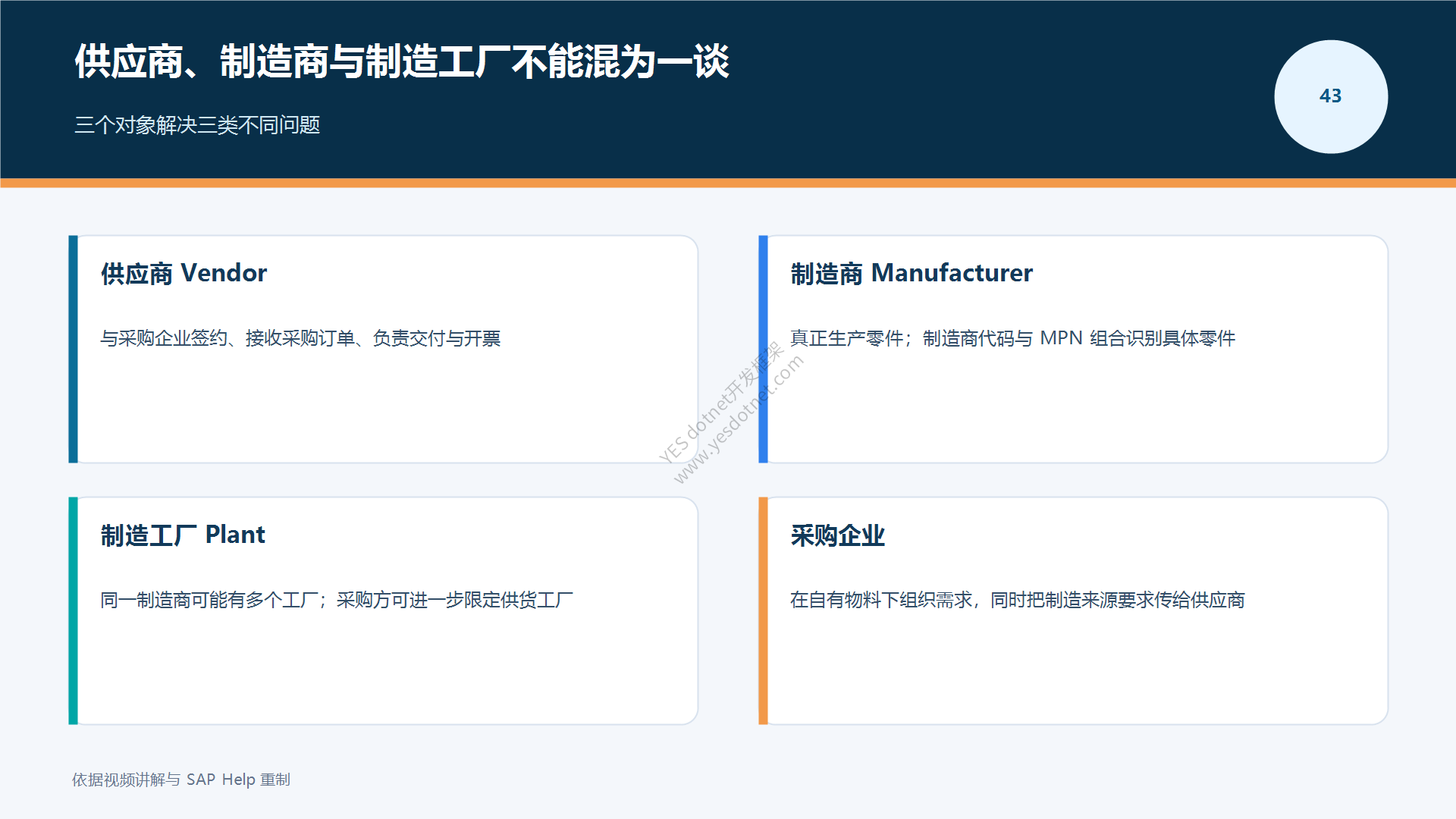Click the subtitle 三个对象解决三类不同问题
This screenshot has width=1456, height=819.
pos(197,125)
